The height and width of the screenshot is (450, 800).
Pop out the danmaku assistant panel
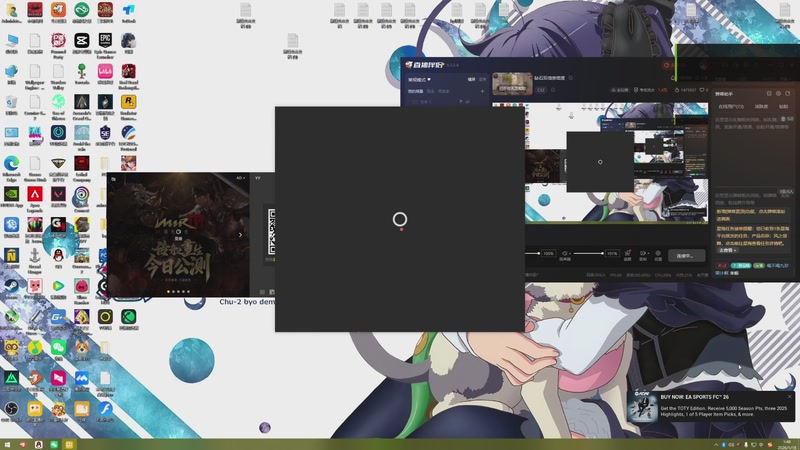click(769, 94)
